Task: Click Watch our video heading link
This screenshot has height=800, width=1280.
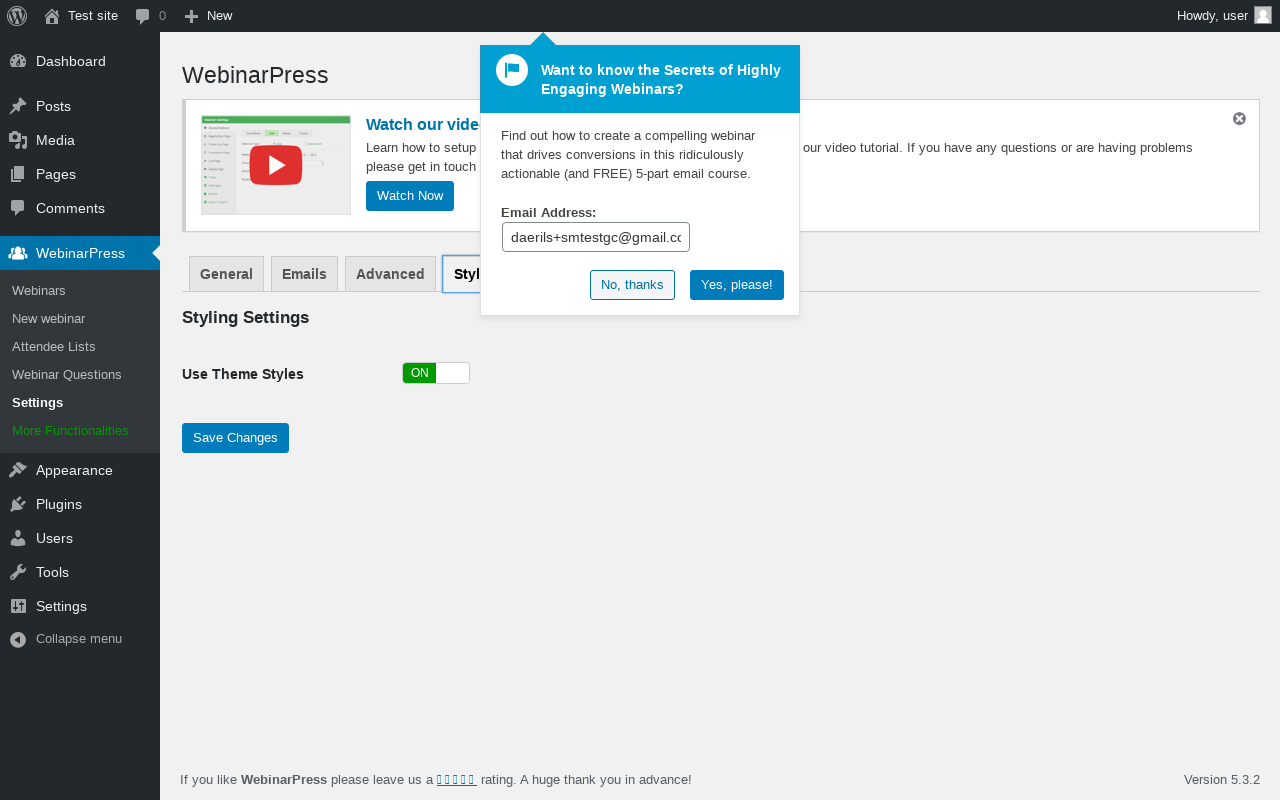Action: click(423, 124)
